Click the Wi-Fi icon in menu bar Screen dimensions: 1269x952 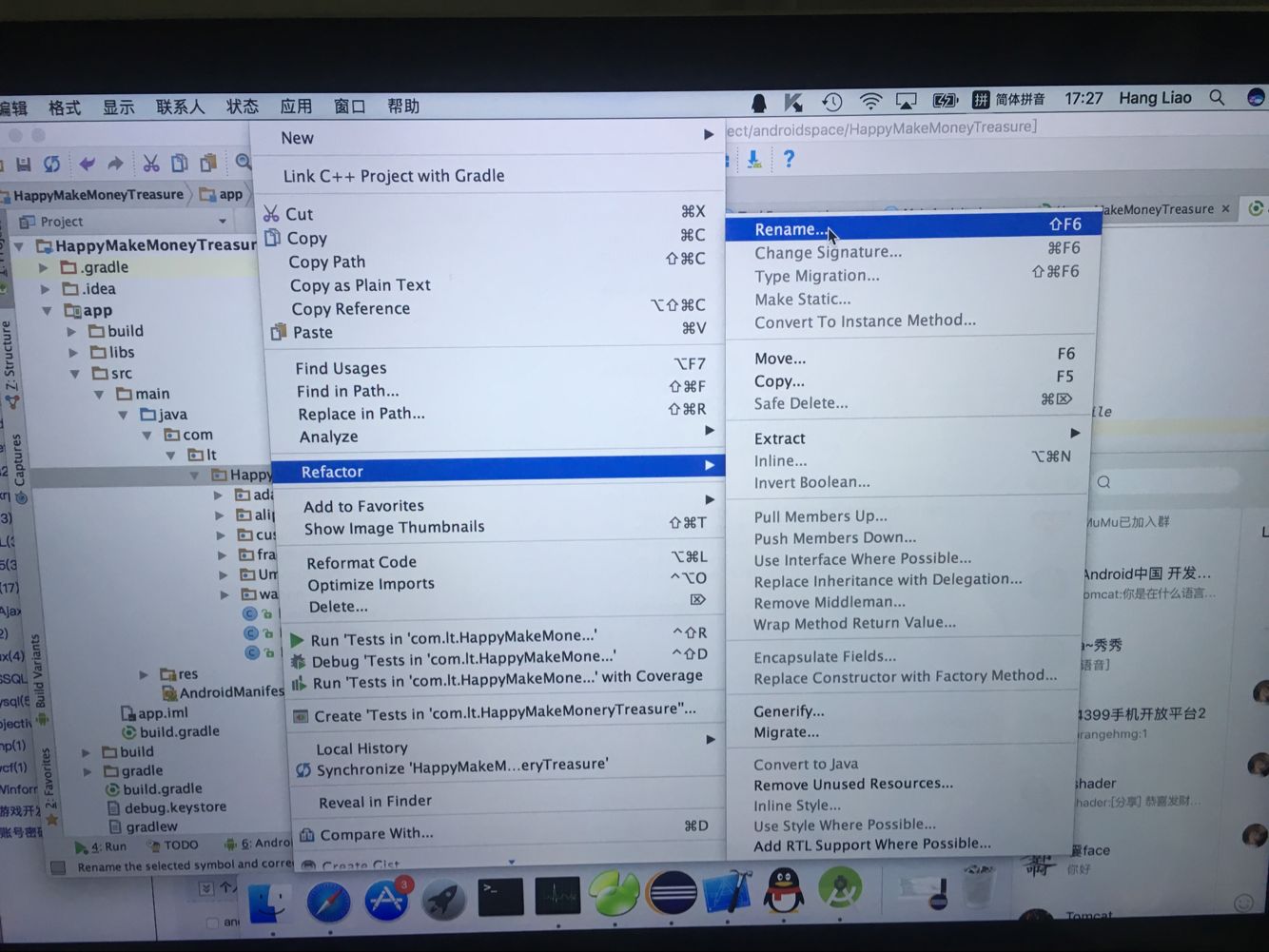pyautogui.click(x=870, y=101)
